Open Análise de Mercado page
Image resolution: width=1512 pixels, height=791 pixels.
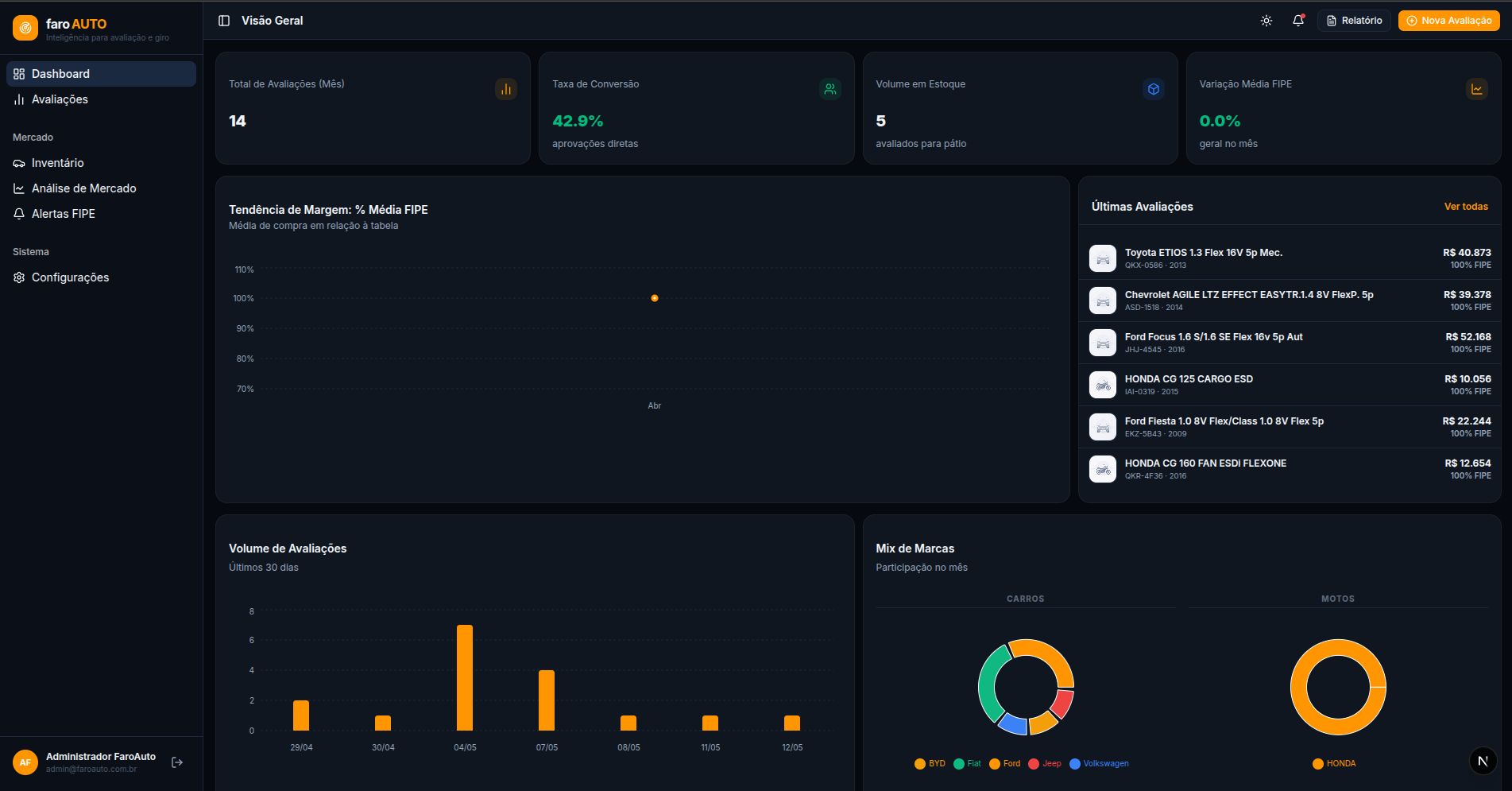pos(101,188)
